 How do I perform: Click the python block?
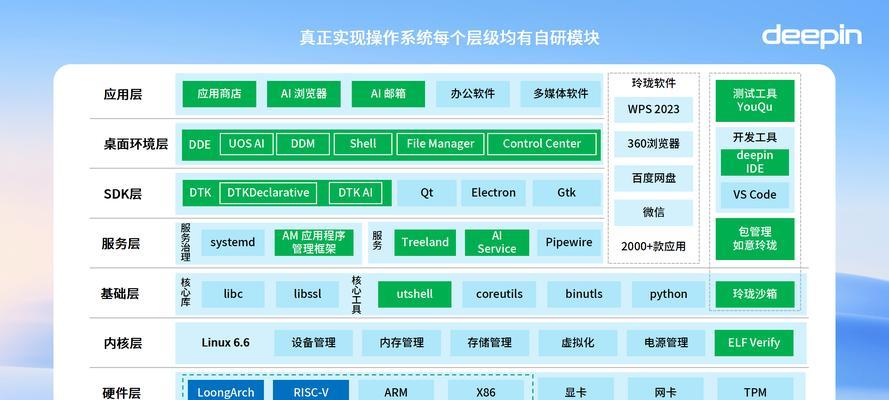[668, 295]
